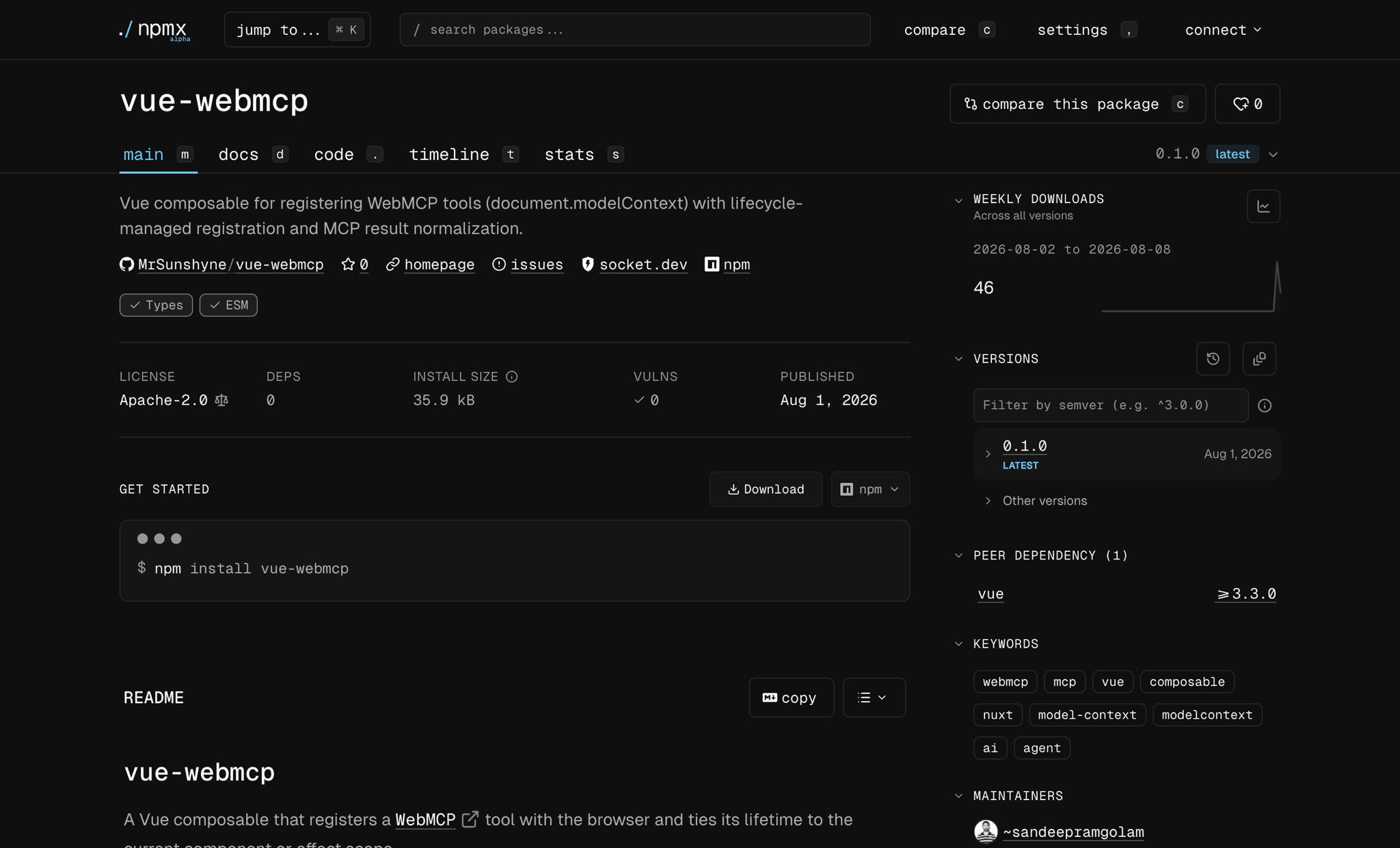
Task: Open version history clock icon
Action: (1213, 359)
